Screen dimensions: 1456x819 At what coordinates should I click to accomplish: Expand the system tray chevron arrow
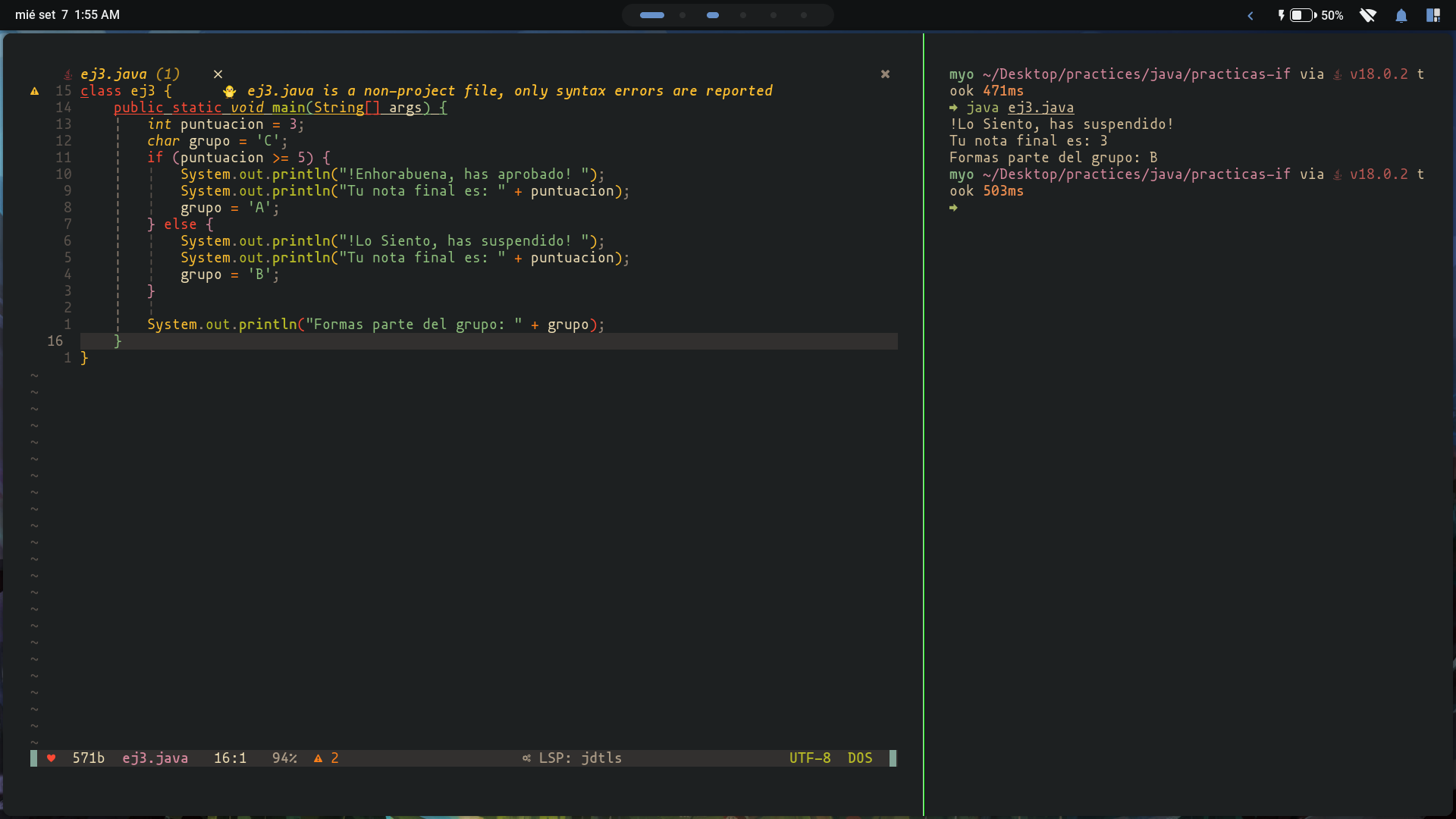1250,15
